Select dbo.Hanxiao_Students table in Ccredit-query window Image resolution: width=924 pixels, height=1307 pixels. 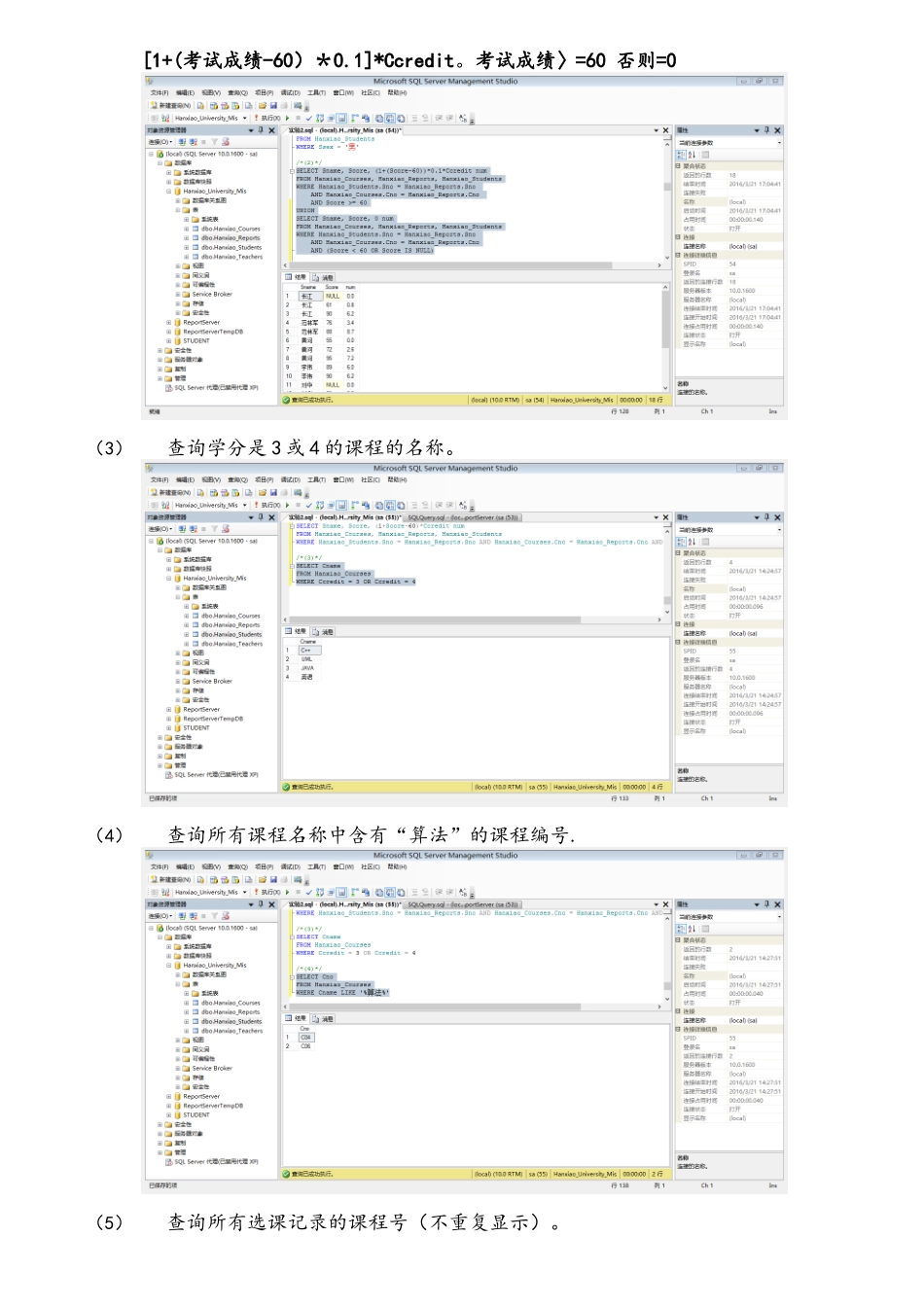(231, 634)
